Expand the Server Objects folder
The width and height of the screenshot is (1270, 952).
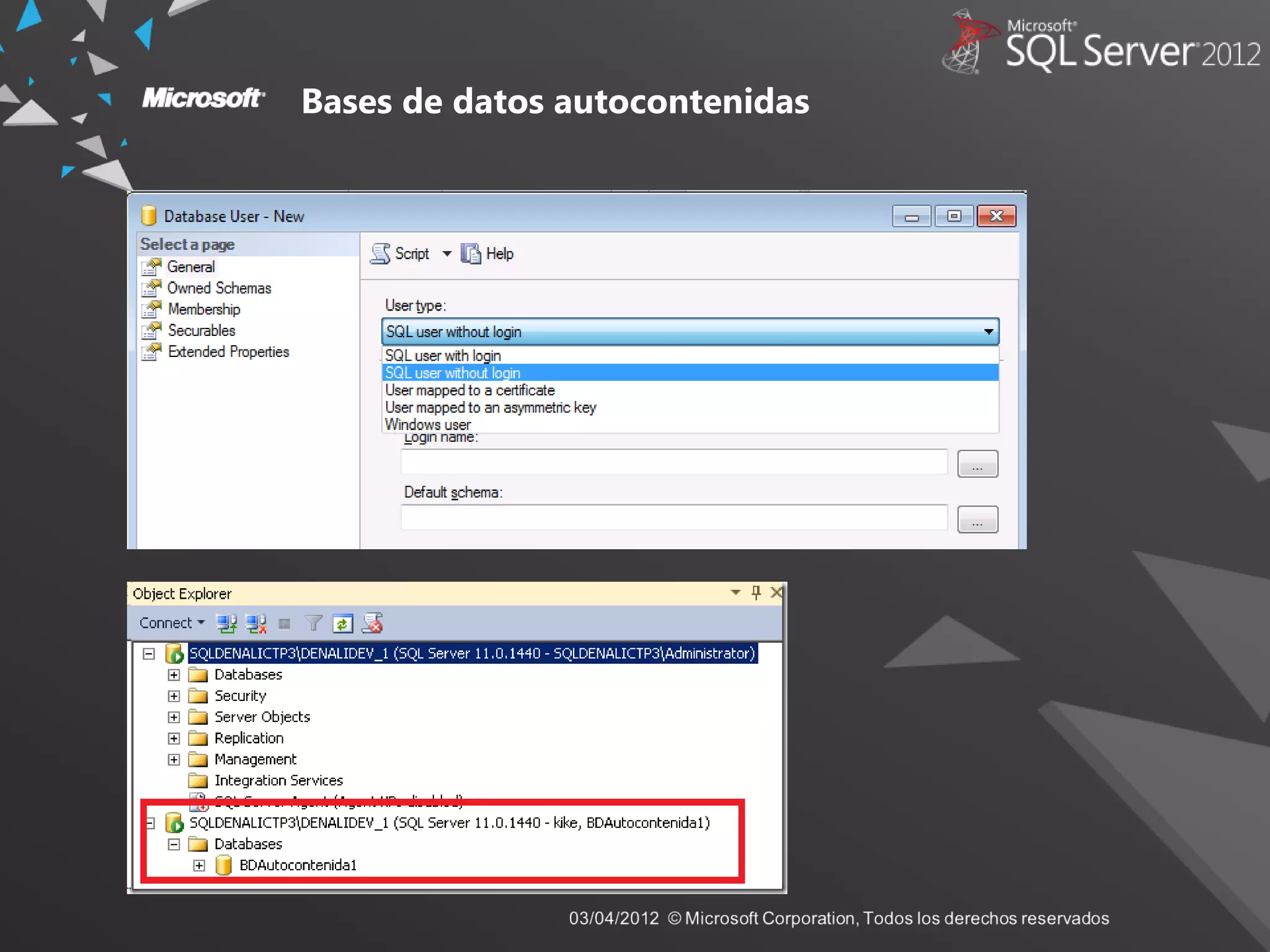click(174, 717)
